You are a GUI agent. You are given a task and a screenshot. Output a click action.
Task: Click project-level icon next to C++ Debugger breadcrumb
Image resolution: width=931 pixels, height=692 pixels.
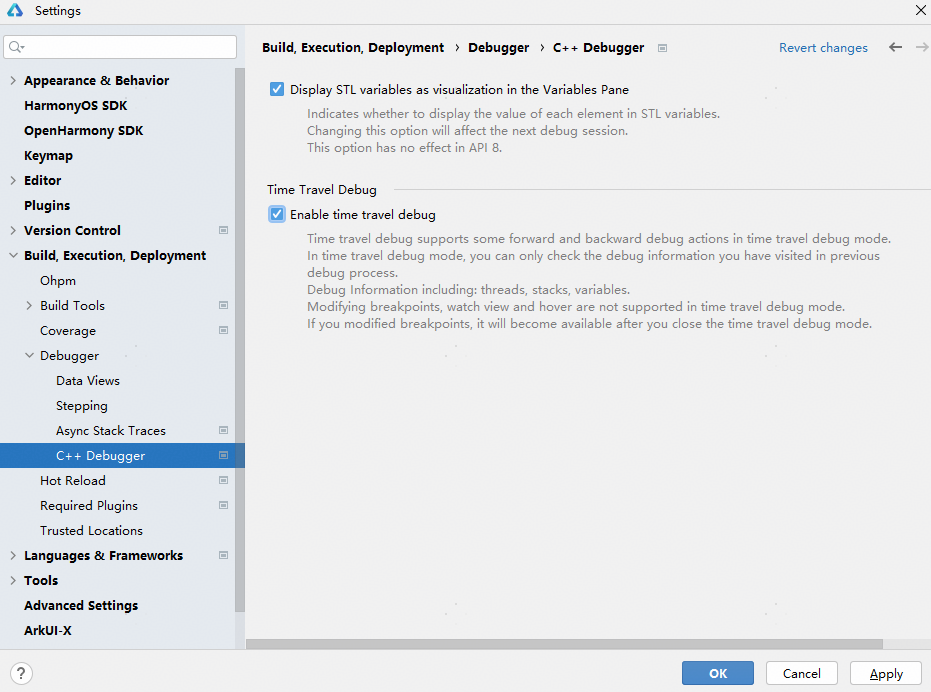pyautogui.click(x=662, y=48)
